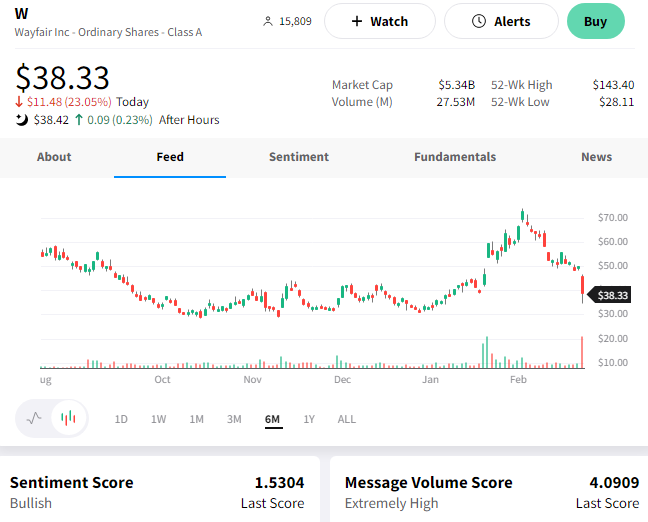Click the watchers person icon
Image resolution: width=648 pixels, height=522 pixels.
[x=268, y=21]
